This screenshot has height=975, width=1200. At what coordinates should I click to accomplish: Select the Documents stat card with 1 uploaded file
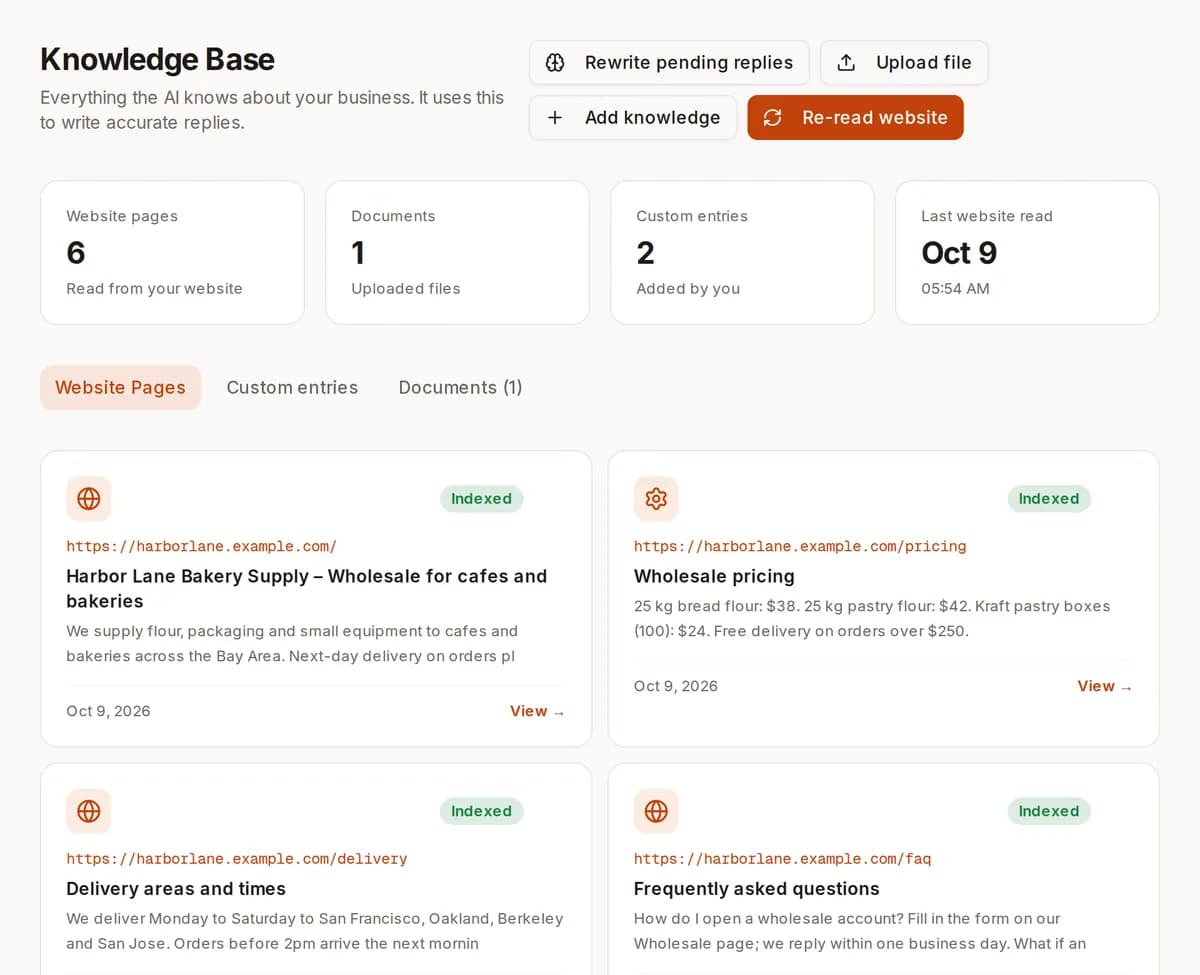pyautogui.click(x=457, y=252)
